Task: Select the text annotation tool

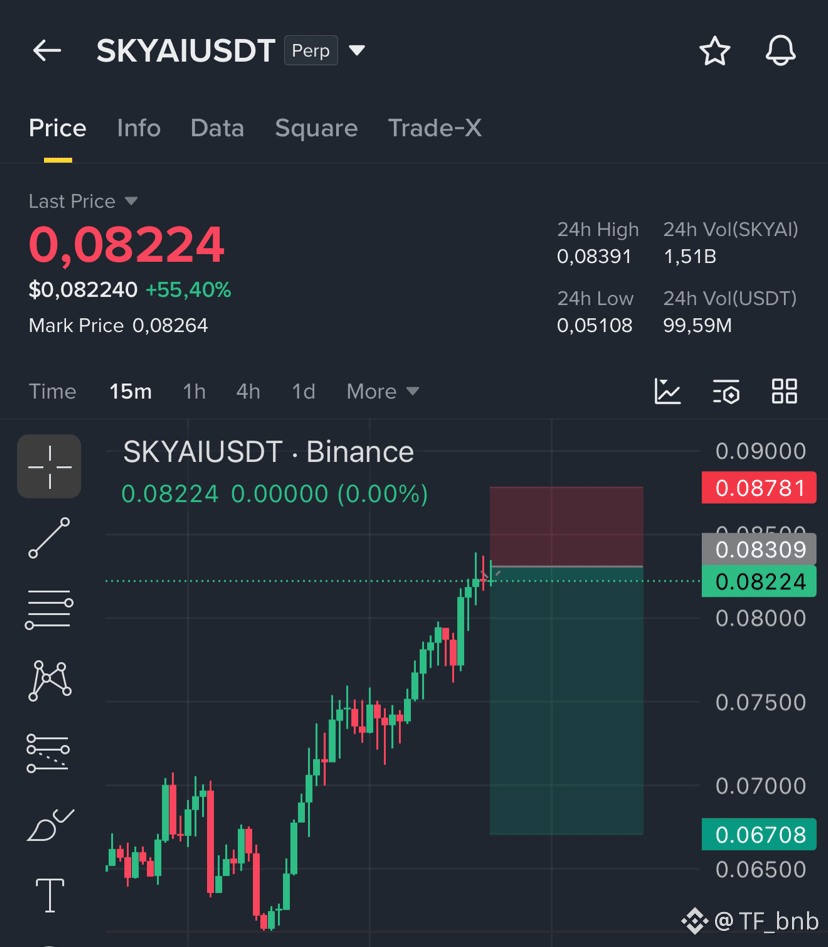Action: 50,895
